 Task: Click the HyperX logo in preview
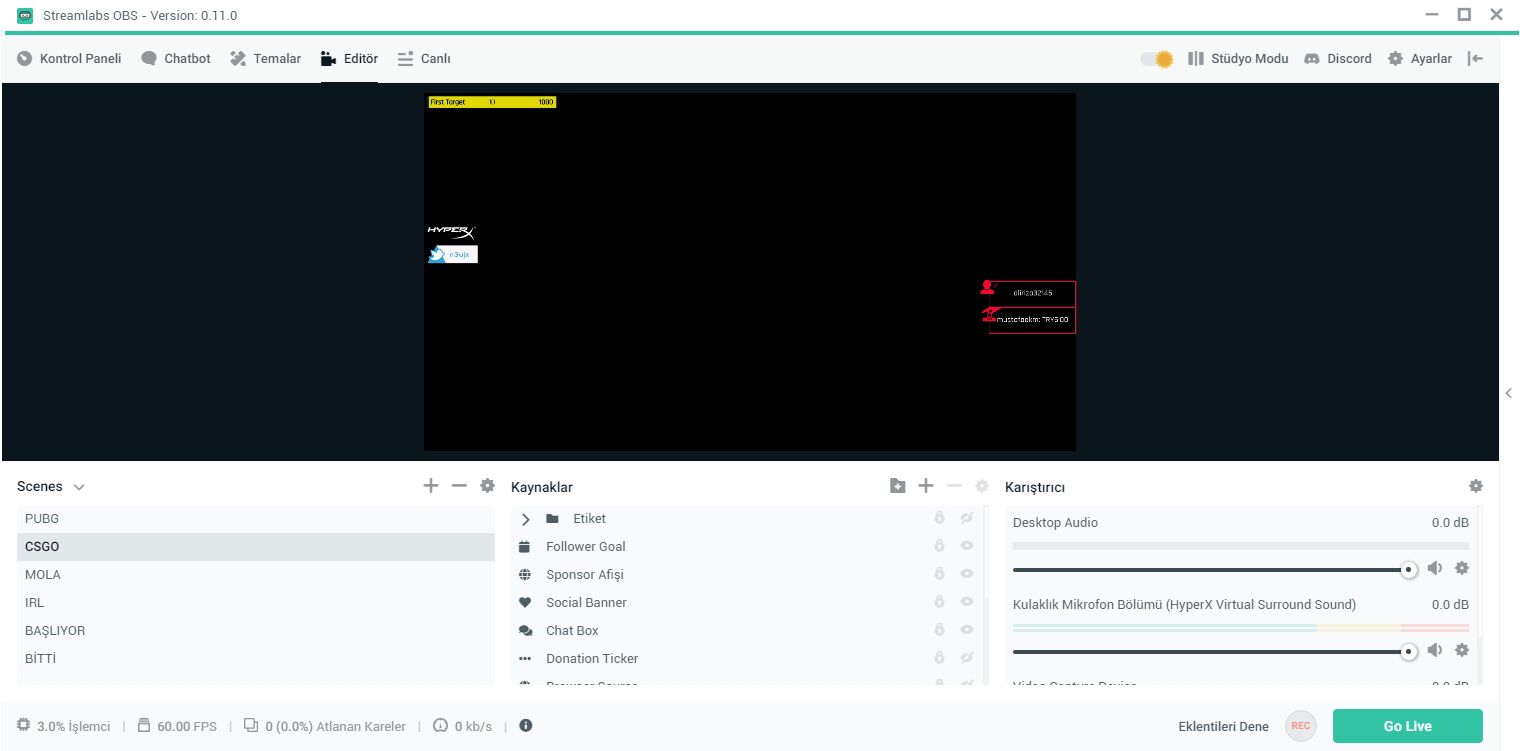pos(451,232)
